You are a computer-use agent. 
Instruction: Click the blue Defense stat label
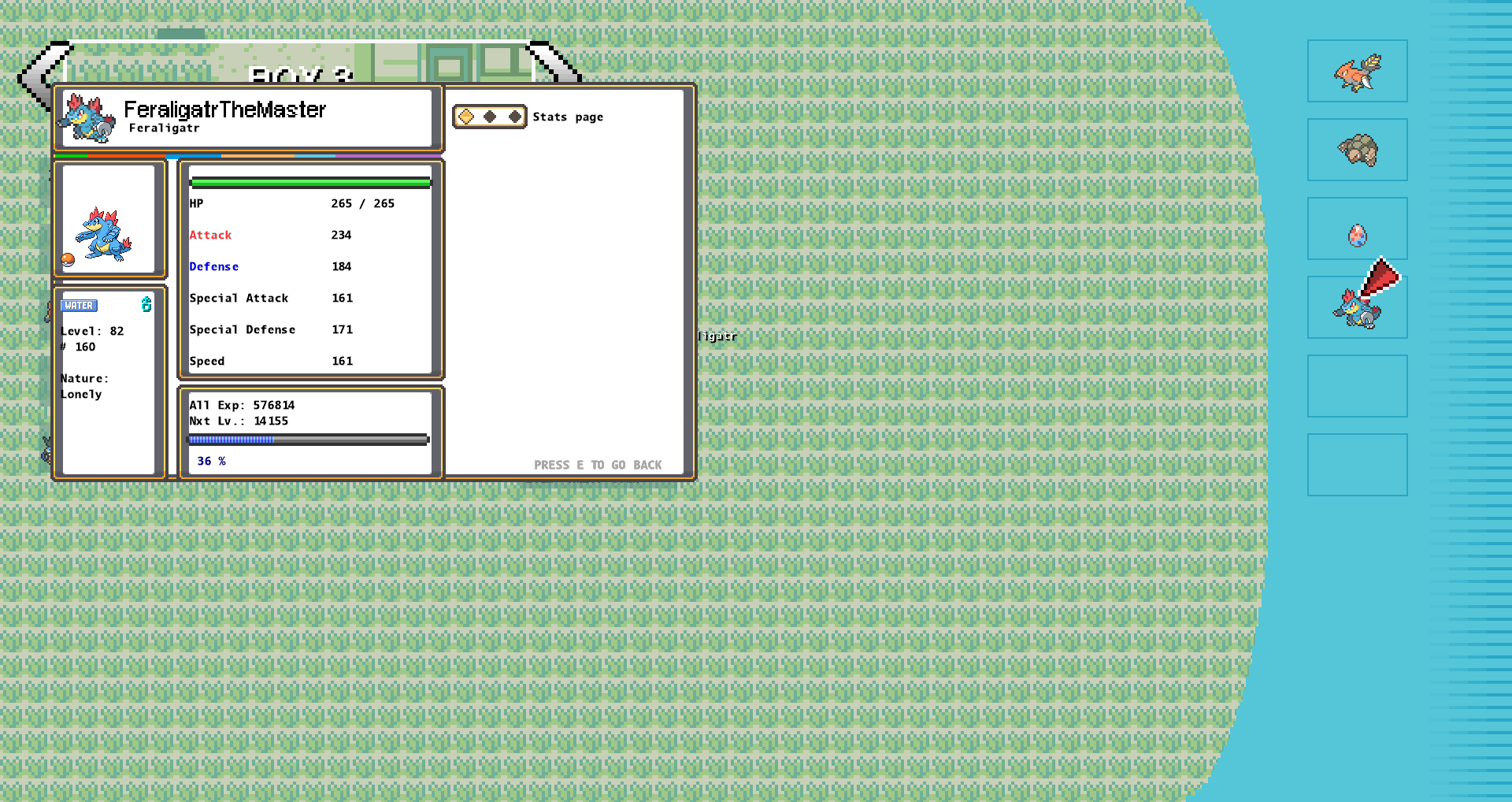[213, 266]
